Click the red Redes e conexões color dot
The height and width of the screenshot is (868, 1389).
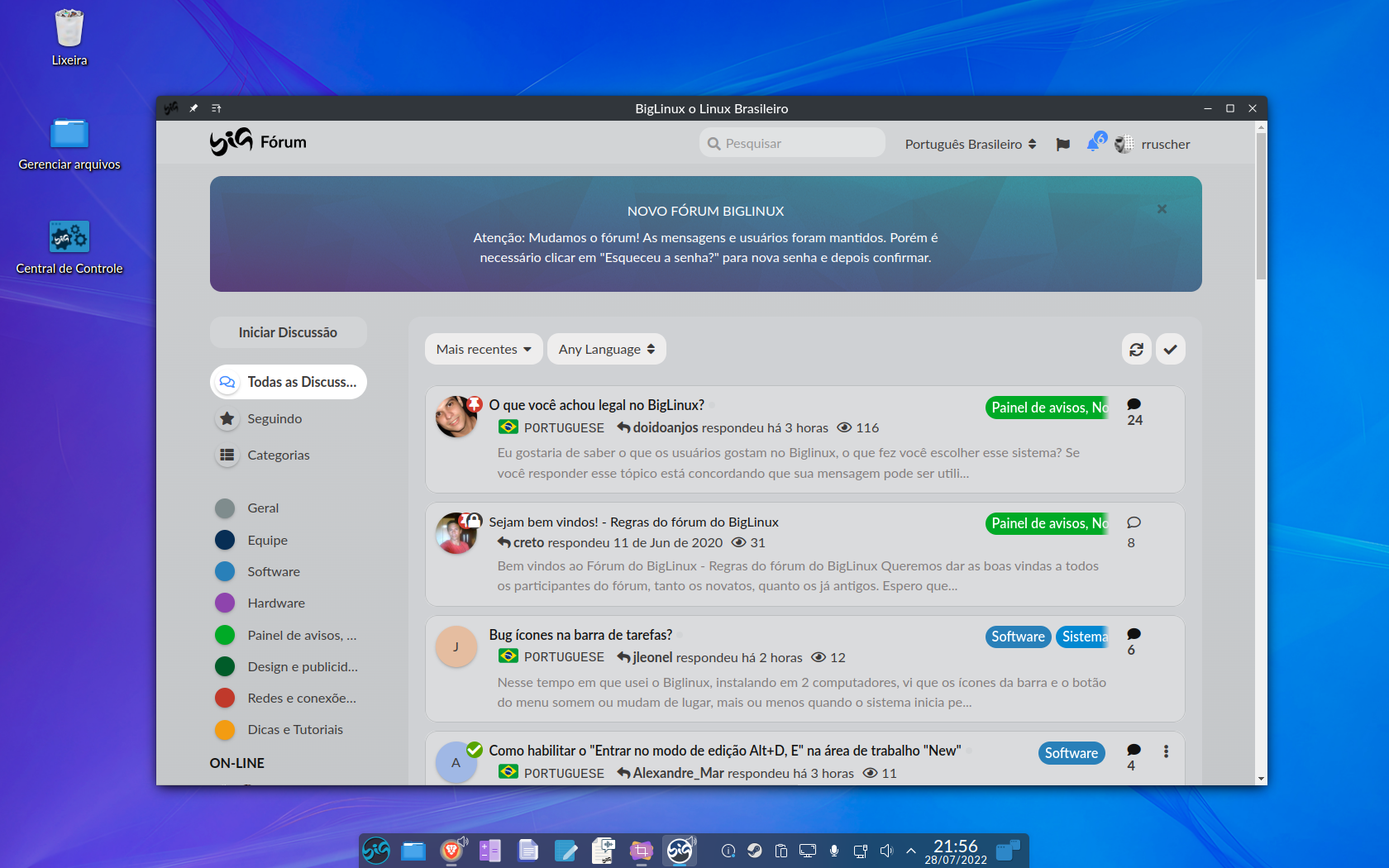pyautogui.click(x=225, y=699)
